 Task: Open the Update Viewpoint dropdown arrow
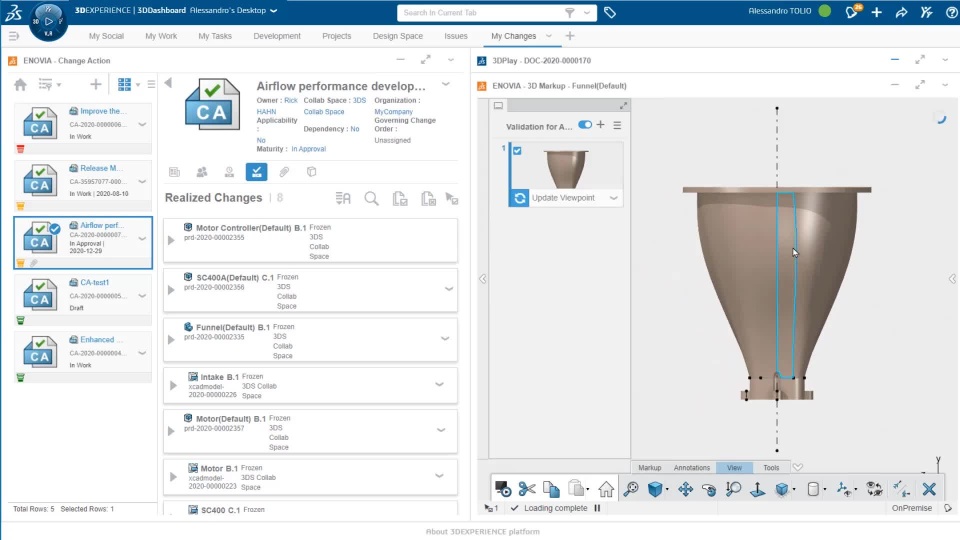point(613,198)
